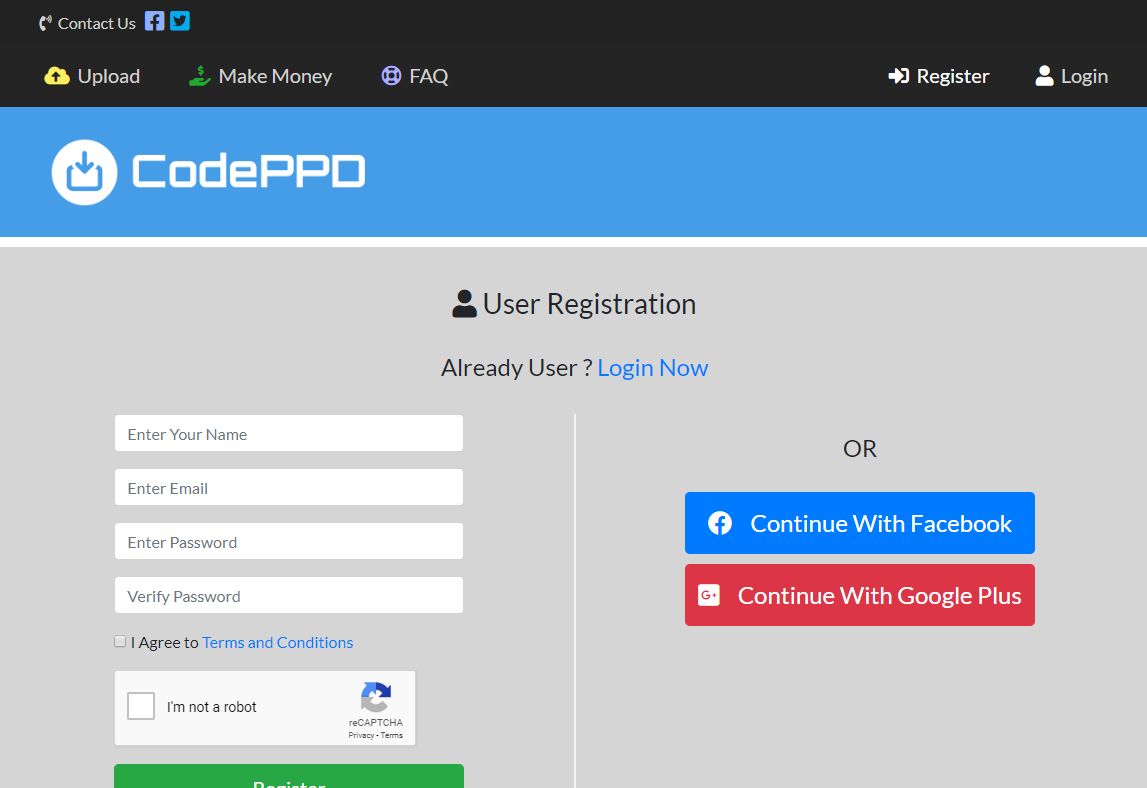This screenshot has width=1147, height=788.
Task: Focus the Enter Your Name field
Action: pos(289,434)
